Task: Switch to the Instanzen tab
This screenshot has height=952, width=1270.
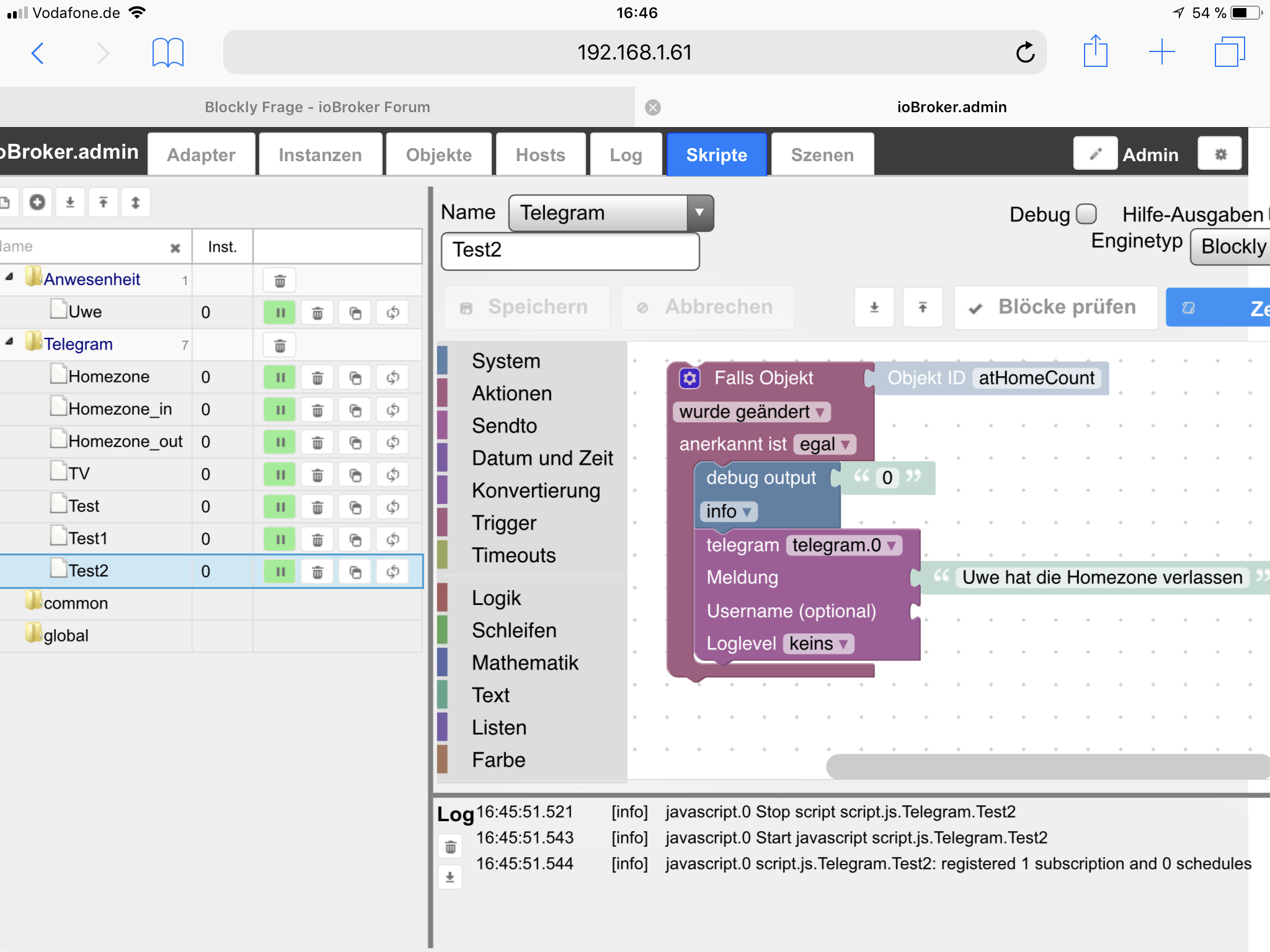Action: point(320,155)
